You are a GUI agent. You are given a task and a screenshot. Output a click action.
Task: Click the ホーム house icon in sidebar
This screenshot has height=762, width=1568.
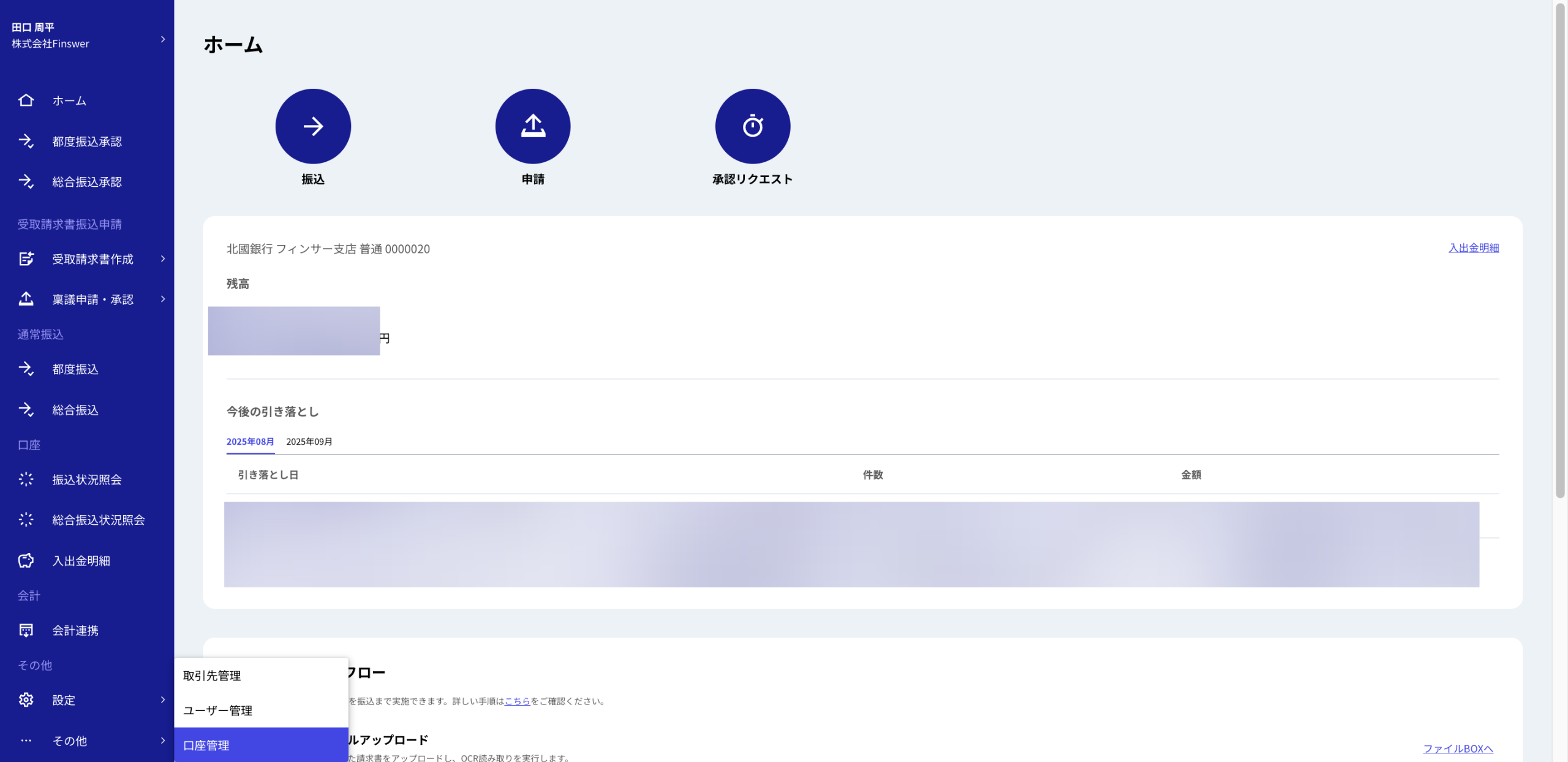(26, 100)
